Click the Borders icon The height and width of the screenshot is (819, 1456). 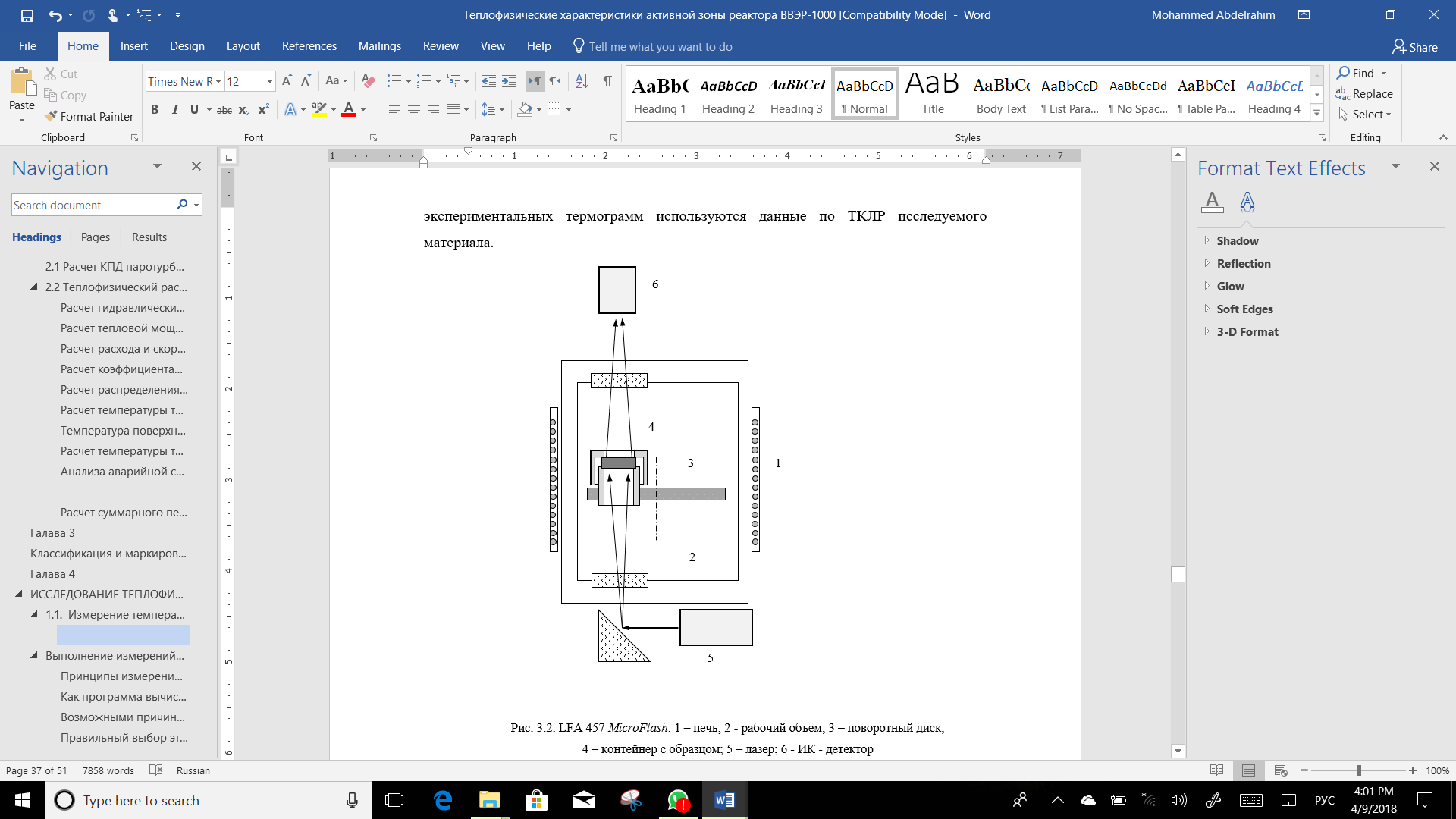tap(554, 110)
